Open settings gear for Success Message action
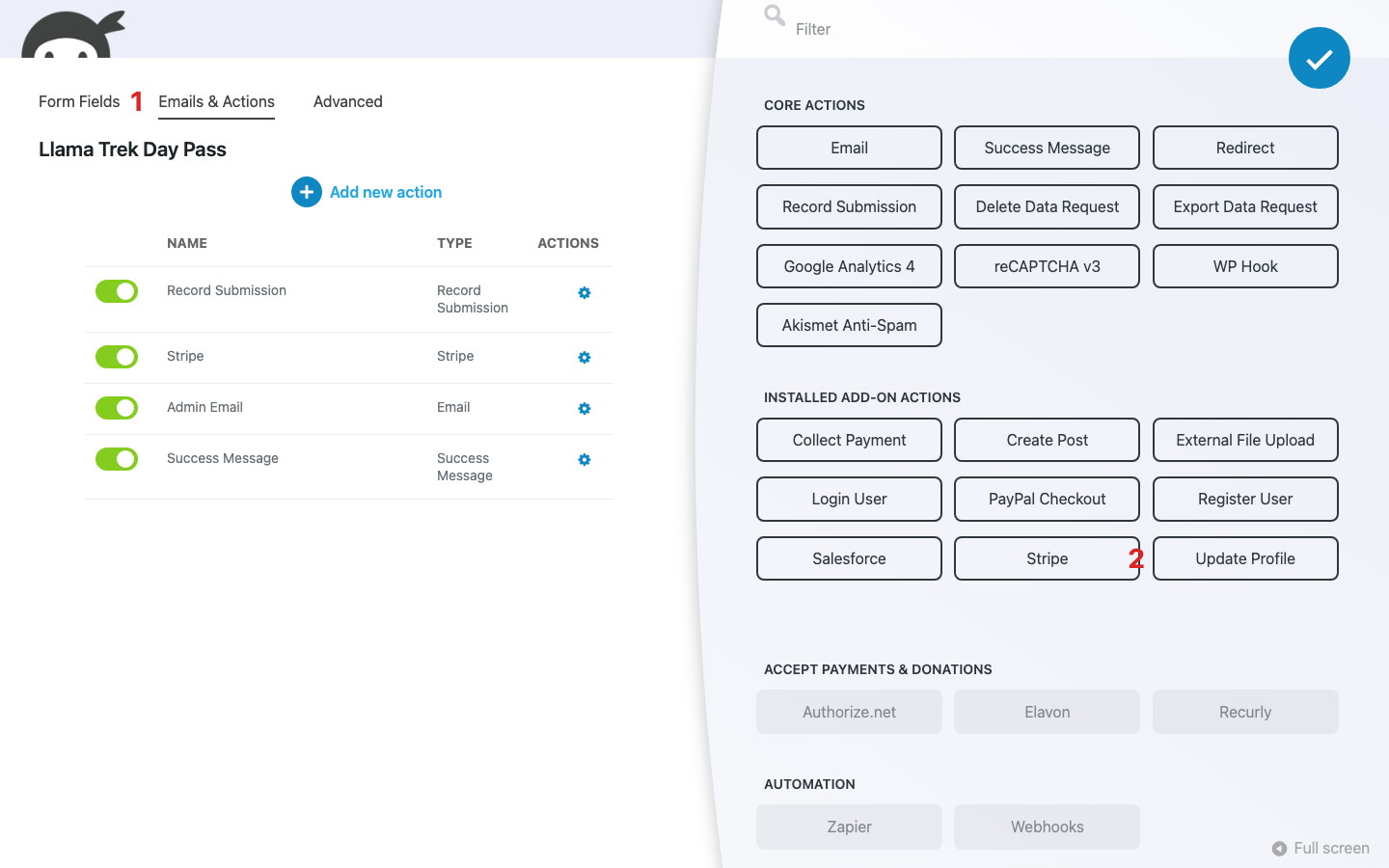This screenshot has width=1389, height=868. (x=585, y=459)
